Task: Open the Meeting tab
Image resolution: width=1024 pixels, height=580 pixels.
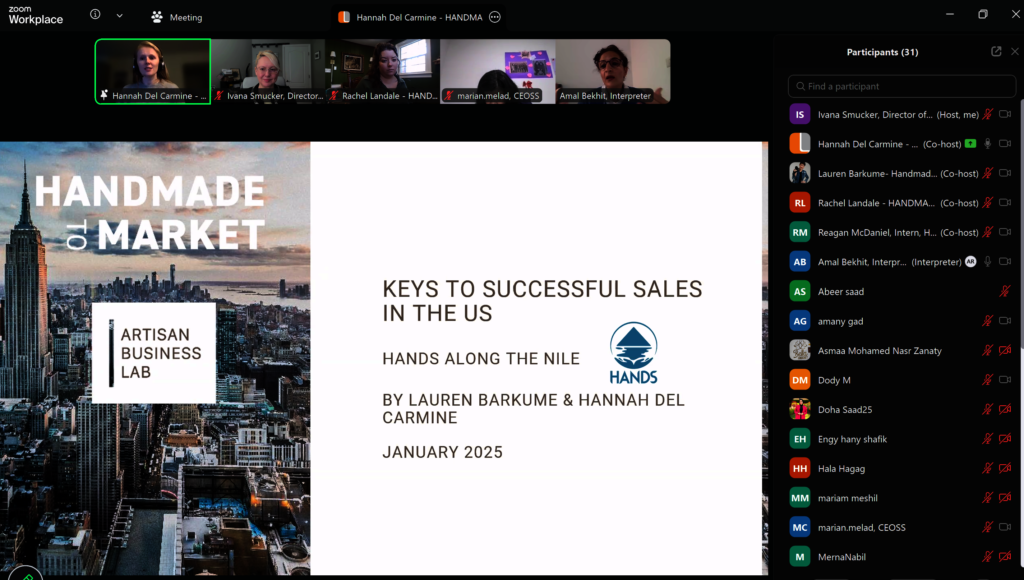Action: click(x=176, y=17)
